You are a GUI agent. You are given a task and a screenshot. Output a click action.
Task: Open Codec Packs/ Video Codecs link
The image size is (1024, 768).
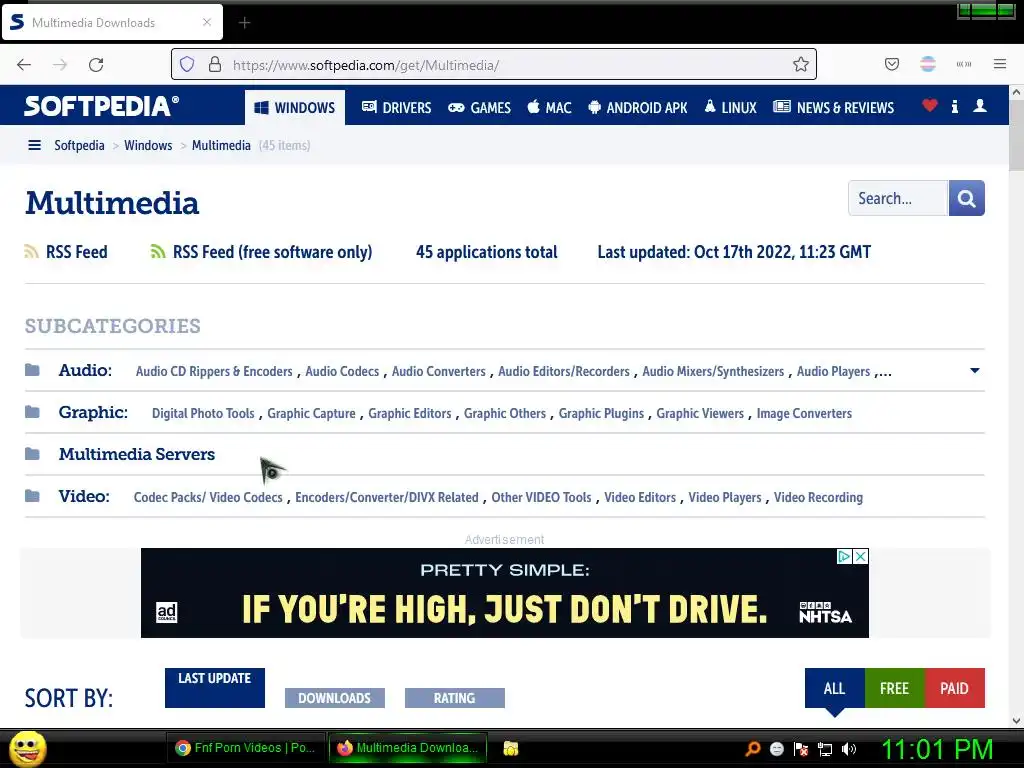[x=208, y=497]
